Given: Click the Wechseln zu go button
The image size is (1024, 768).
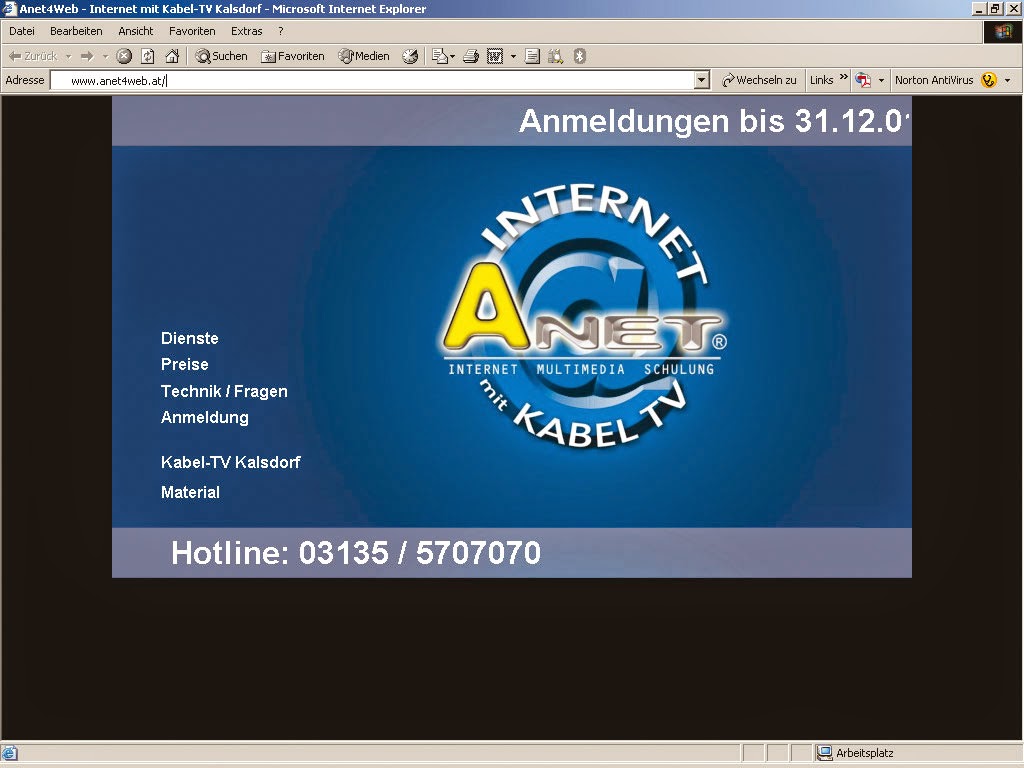Looking at the screenshot, I should (759, 80).
